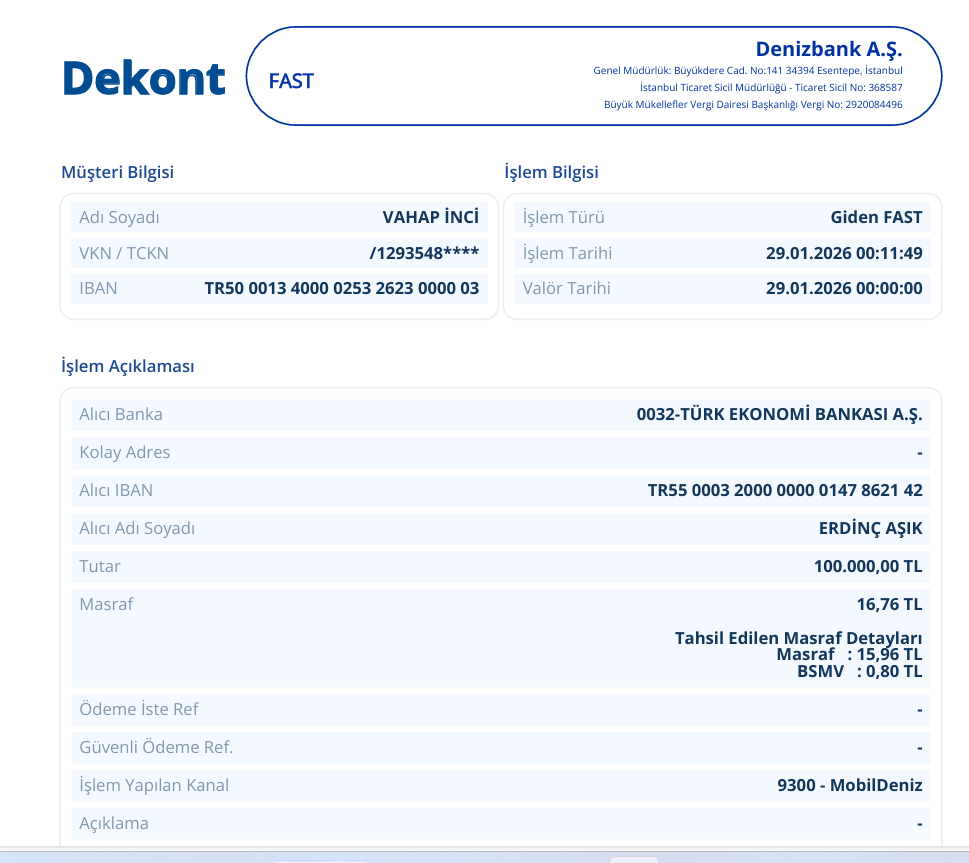Click the "Denizbank A.Ş." bank name
969x863 pixels.
point(829,49)
